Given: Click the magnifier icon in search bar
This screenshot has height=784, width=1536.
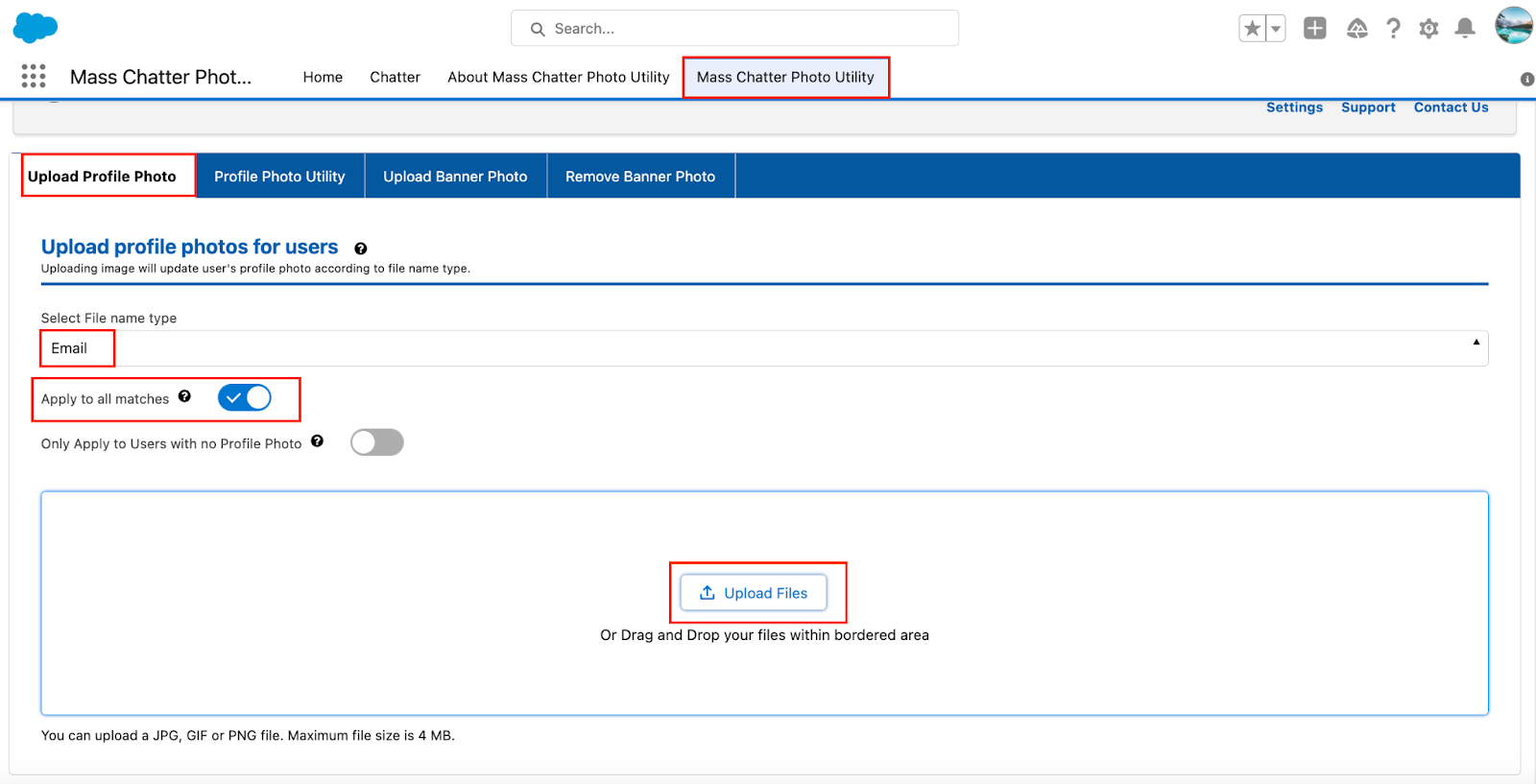Looking at the screenshot, I should (x=538, y=29).
